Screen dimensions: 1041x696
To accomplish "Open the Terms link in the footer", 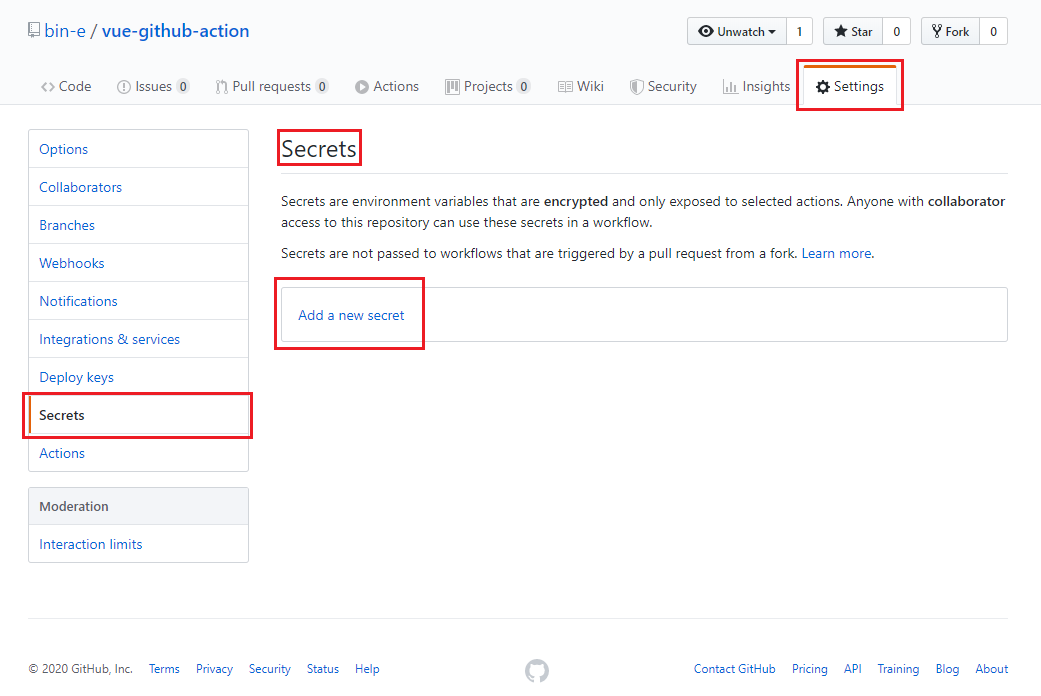I will 164,669.
